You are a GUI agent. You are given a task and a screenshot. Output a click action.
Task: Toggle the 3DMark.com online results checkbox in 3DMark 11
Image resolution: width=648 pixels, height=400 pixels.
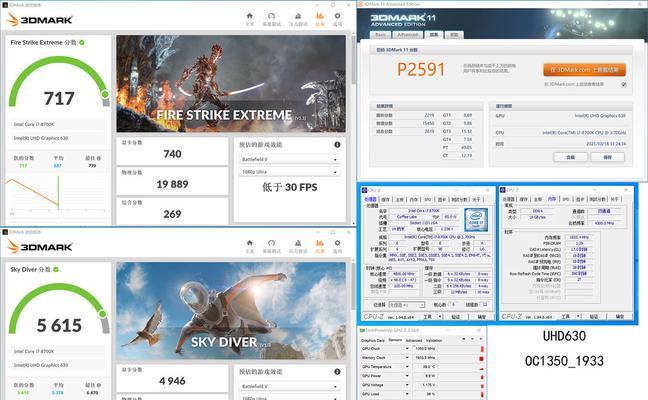[624, 84]
